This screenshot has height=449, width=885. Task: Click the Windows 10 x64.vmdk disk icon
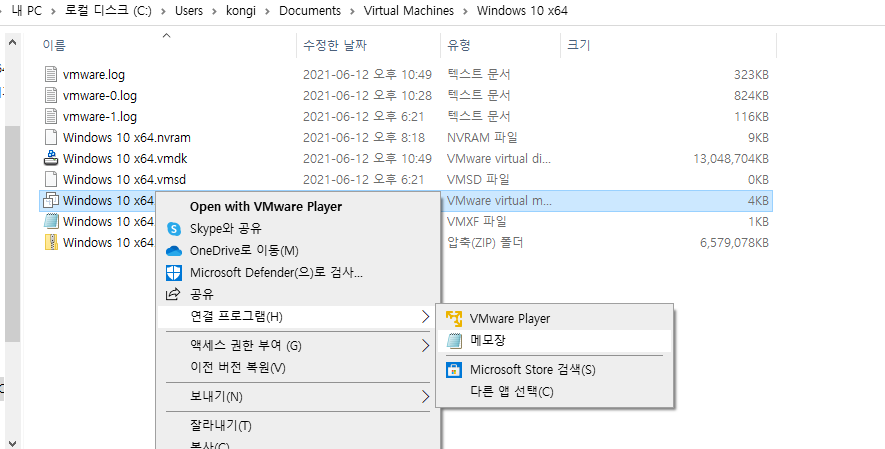[x=51, y=158]
